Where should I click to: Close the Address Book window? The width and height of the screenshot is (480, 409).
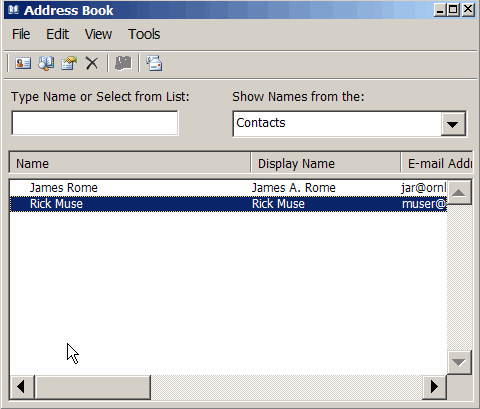468,10
